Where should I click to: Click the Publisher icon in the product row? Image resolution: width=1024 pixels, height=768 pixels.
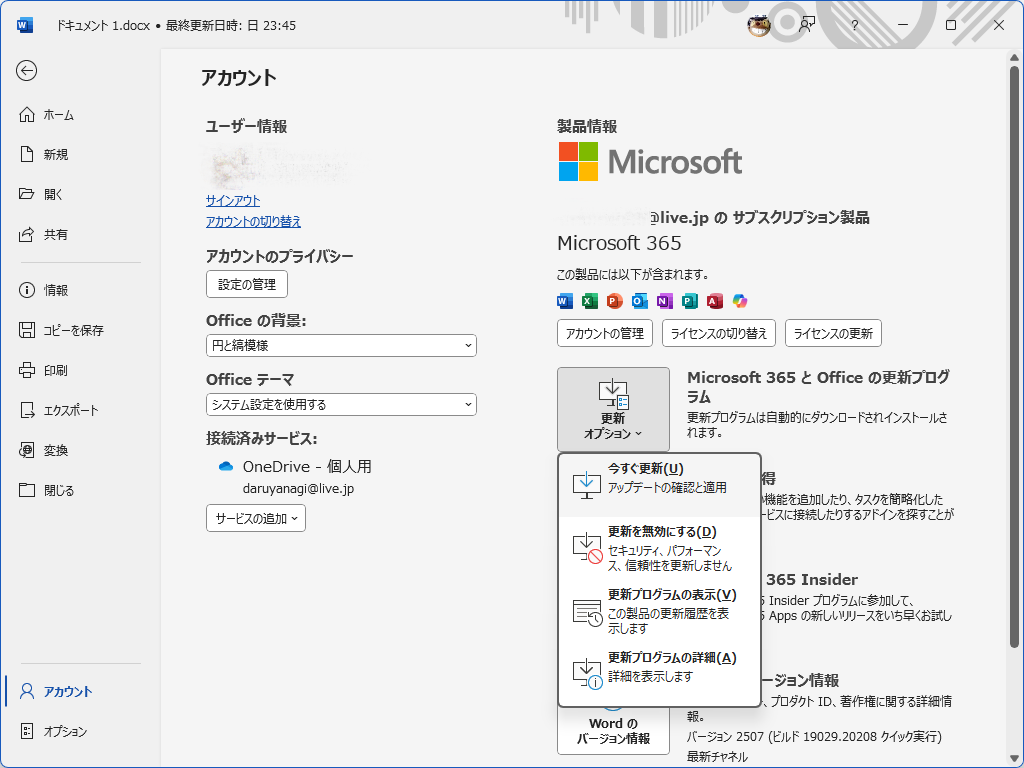(x=690, y=301)
